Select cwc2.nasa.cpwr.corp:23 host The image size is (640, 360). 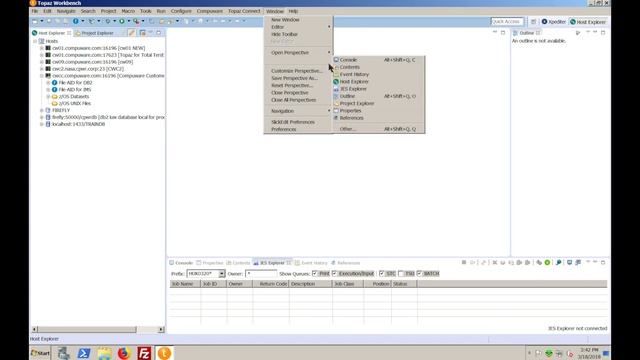[x=88, y=69]
